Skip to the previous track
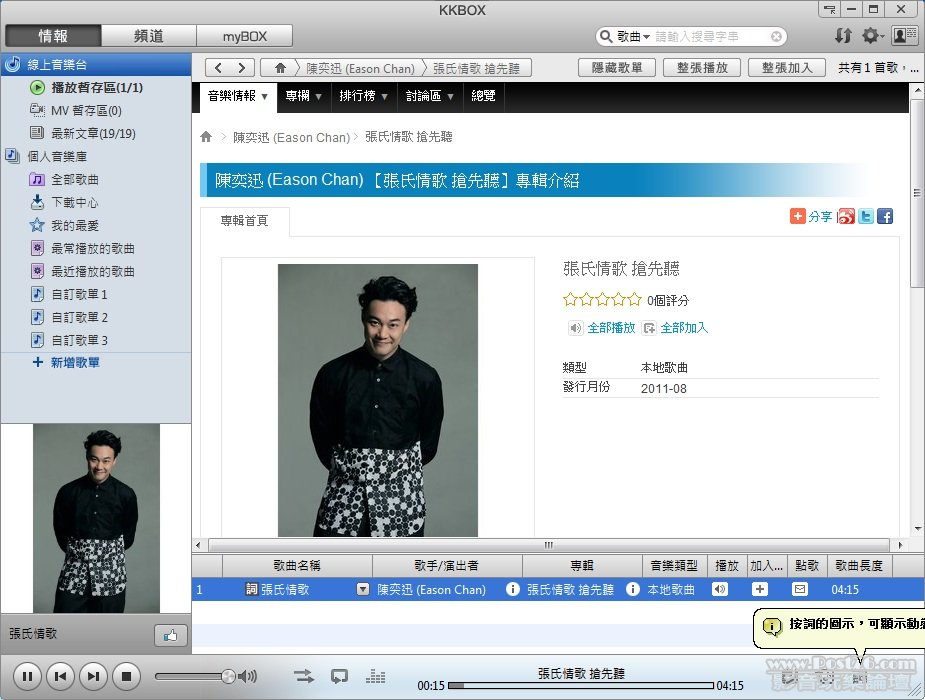This screenshot has width=925, height=700. coord(60,676)
